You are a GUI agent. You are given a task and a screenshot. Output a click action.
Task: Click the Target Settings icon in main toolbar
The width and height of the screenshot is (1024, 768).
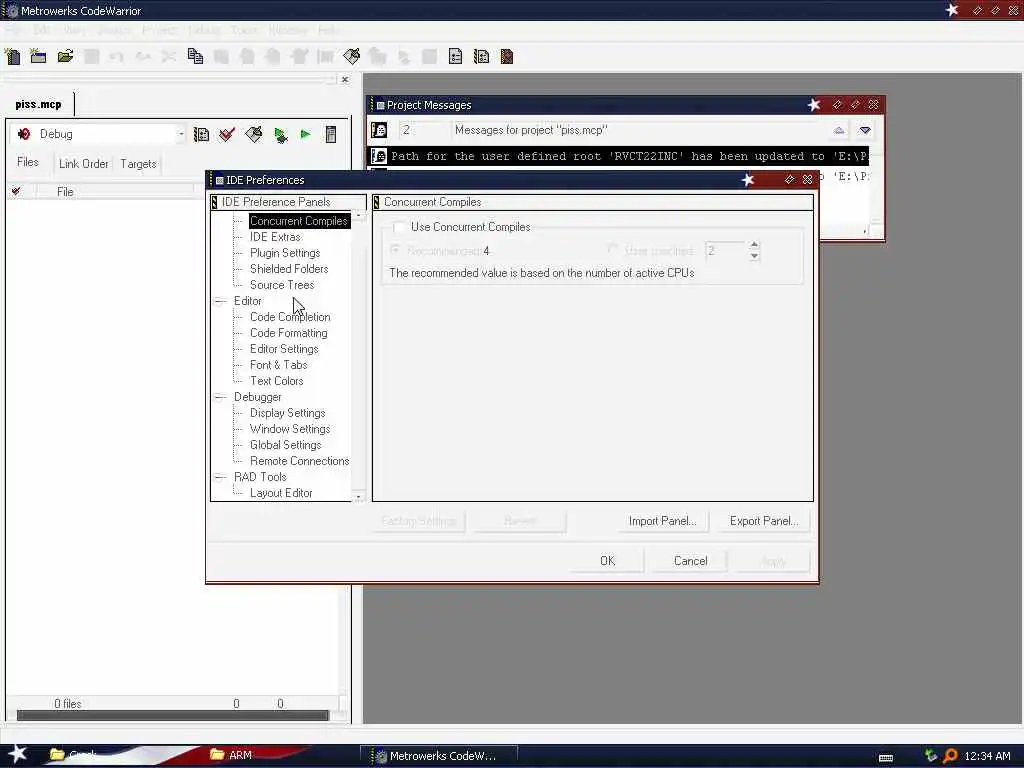coord(481,57)
